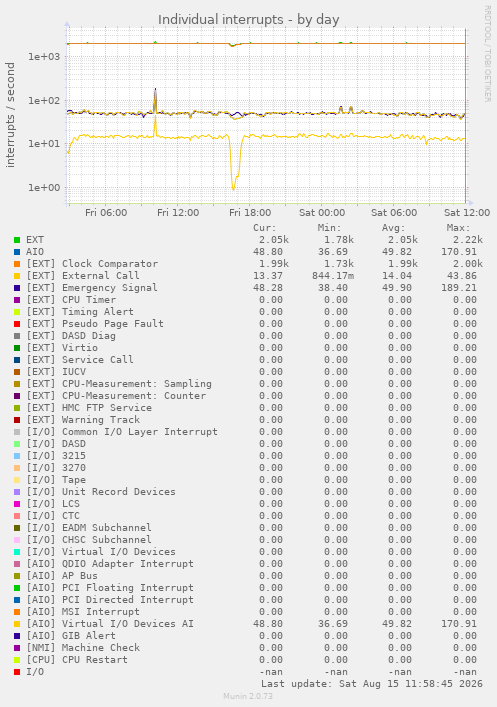Click the Max column header
Image resolution: width=497 pixels, height=707 pixels.
[x=458, y=228]
